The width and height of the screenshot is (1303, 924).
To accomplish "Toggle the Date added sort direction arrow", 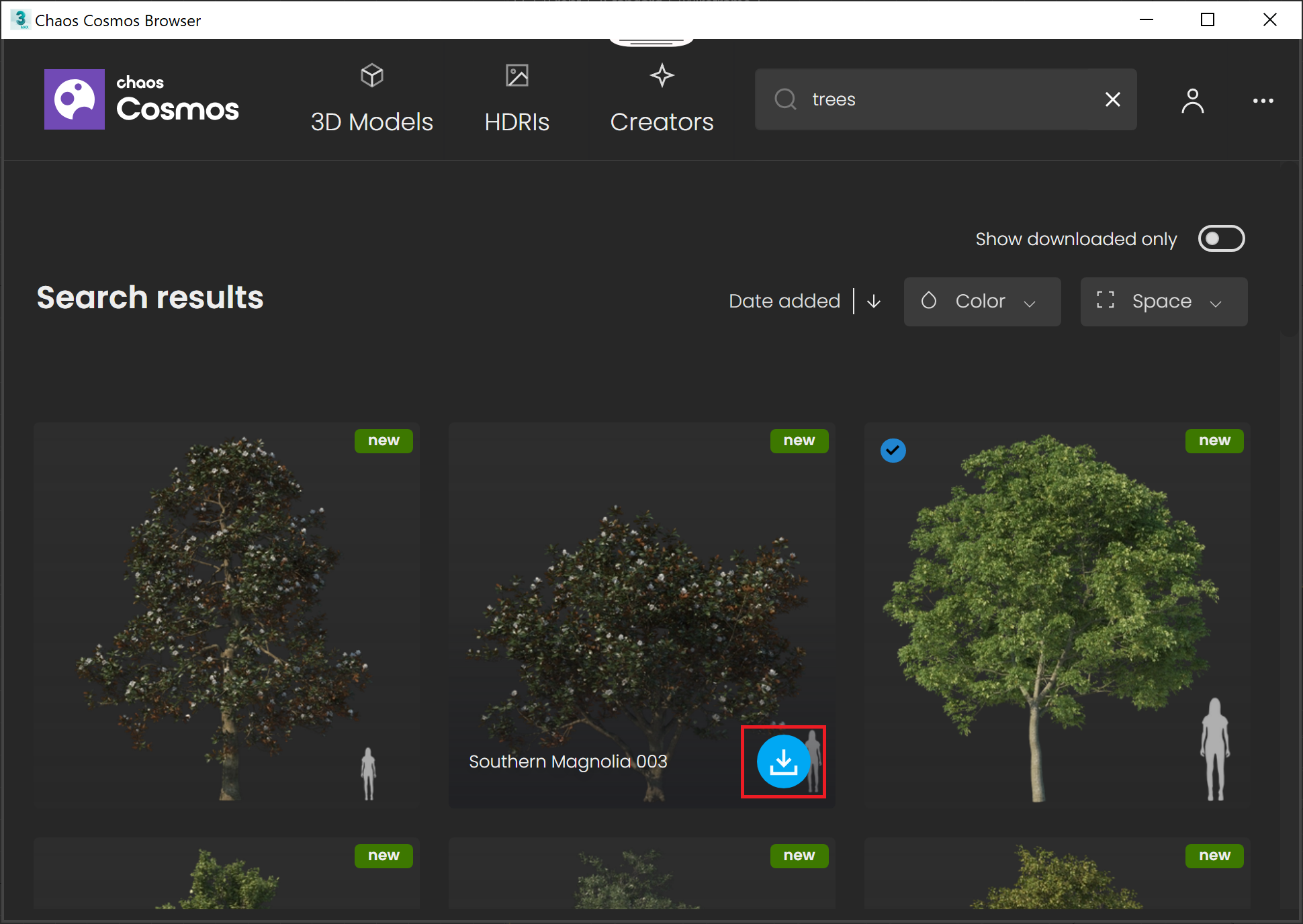I will 873,302.
